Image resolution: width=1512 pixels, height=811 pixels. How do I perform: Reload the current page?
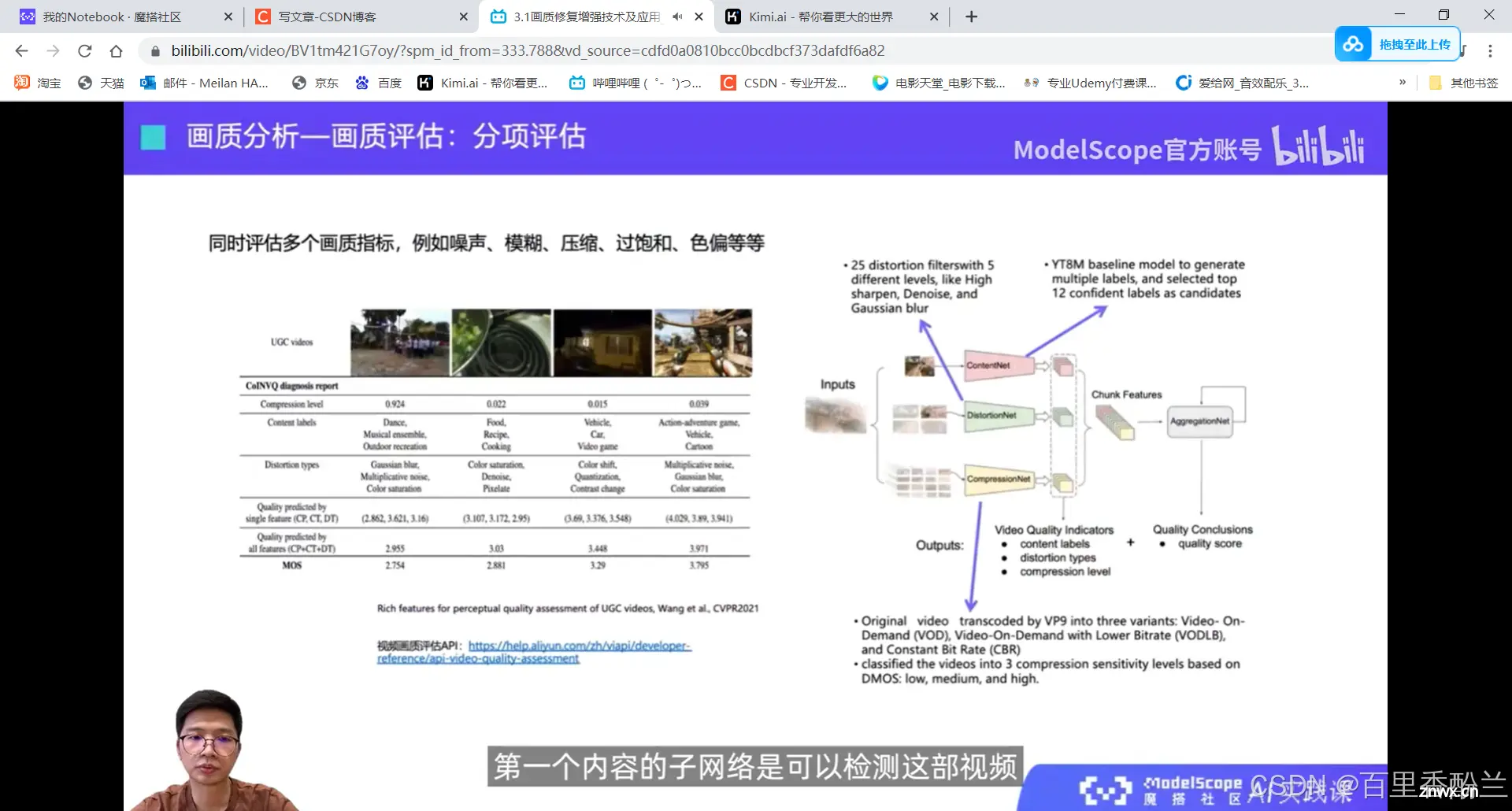click(84, 51)
